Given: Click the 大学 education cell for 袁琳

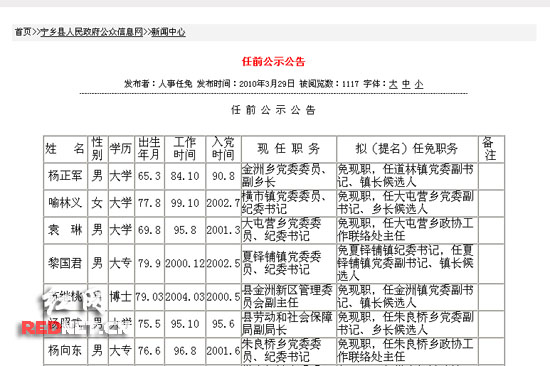Looking at the screenshot, I should (121, 230).
